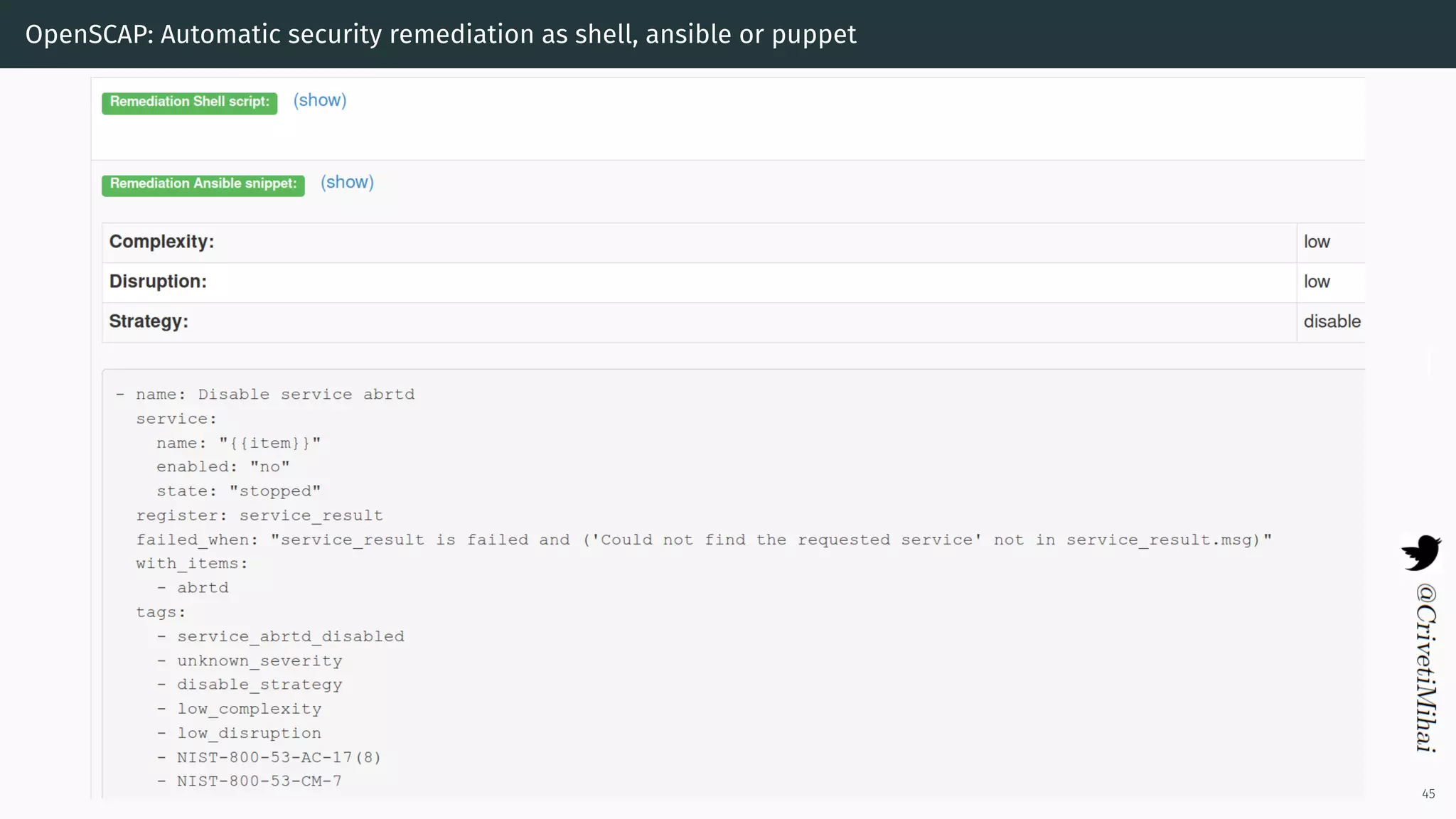
Task: Click the slide title OpenSCAP heading
Action: (441, 34)
